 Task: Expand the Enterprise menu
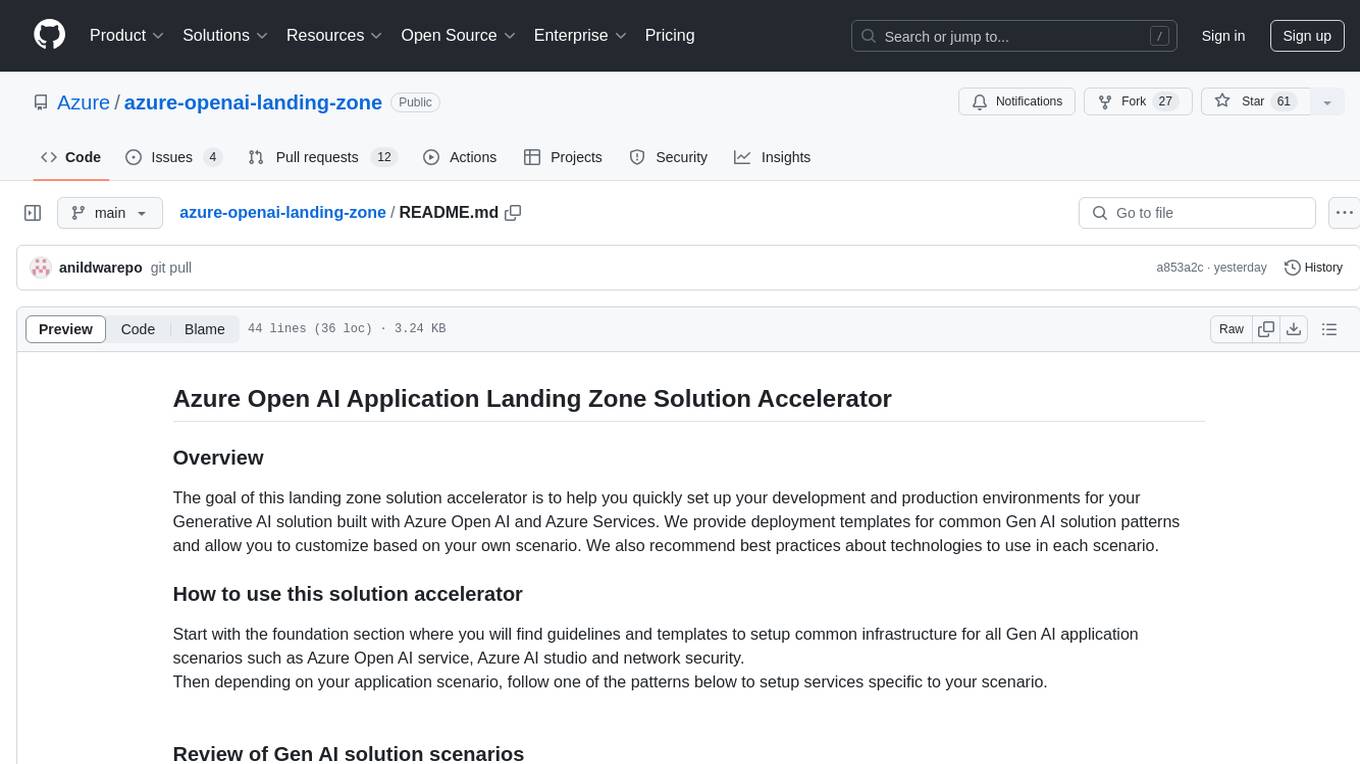click(x=580, y=35)
